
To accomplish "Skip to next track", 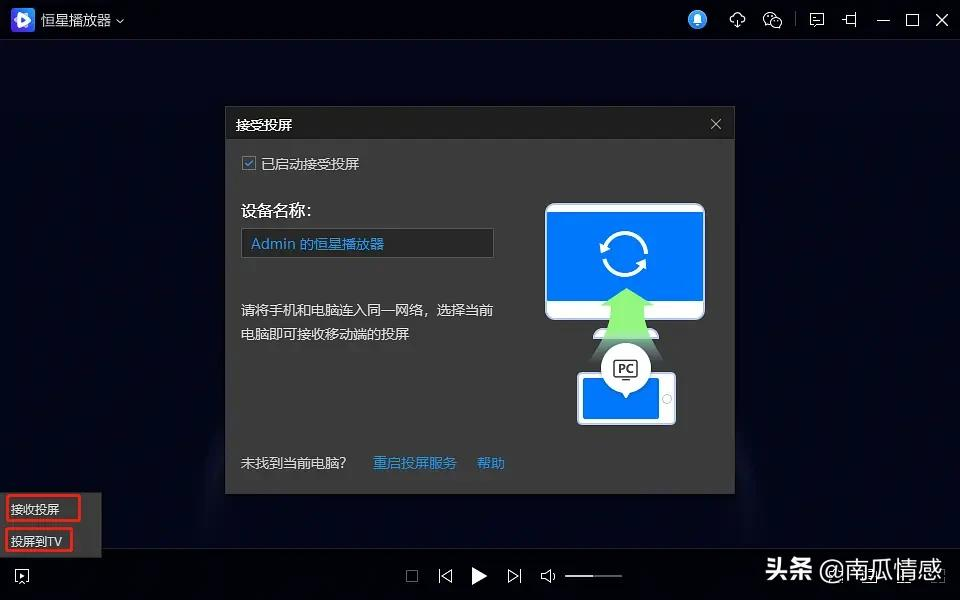I will (x=514, y=576).
